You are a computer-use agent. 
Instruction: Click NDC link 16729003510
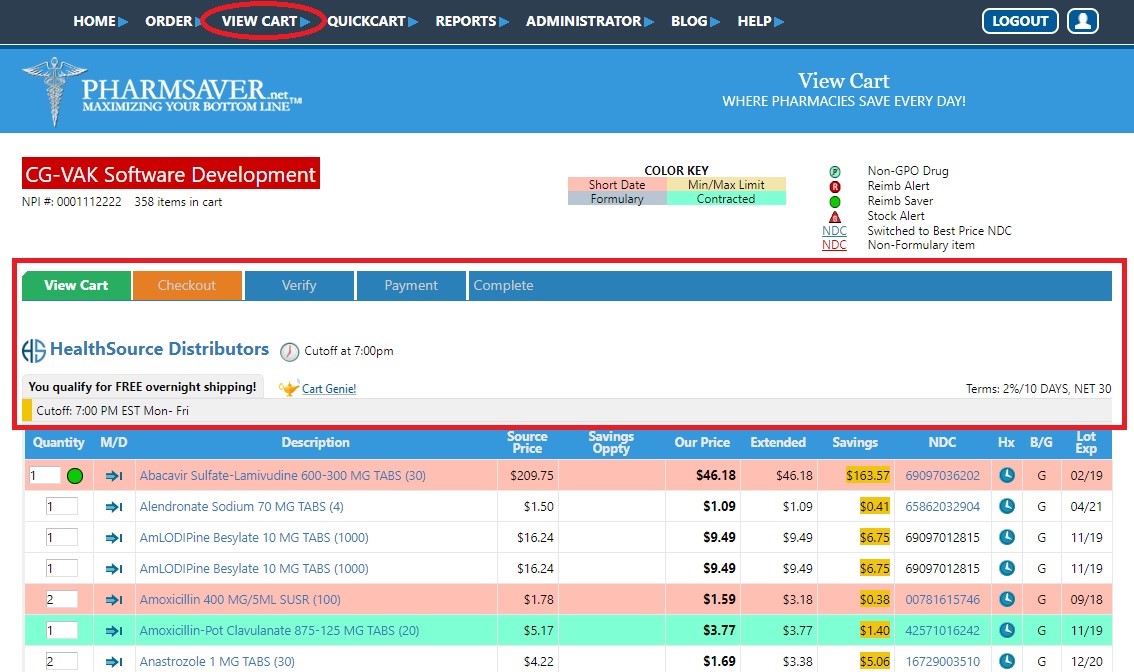click(942, 662)
